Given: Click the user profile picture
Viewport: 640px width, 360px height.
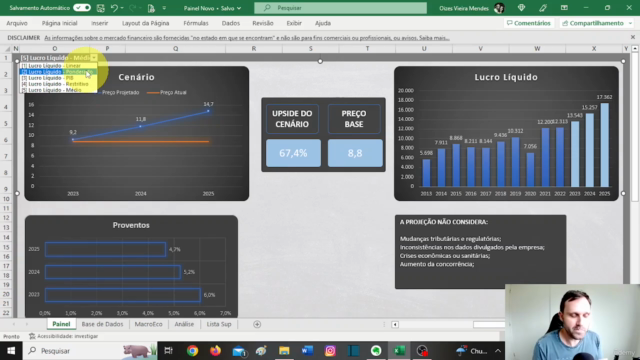Looking at the screenshot, I should click(x=499, y=8).
